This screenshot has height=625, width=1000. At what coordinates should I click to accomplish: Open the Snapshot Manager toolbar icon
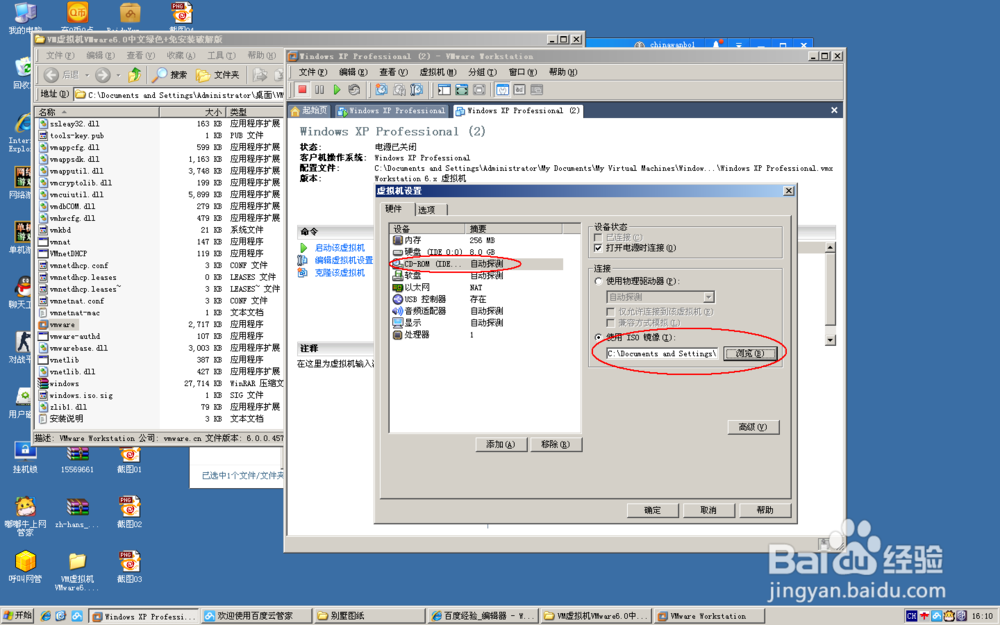point(416,90)
